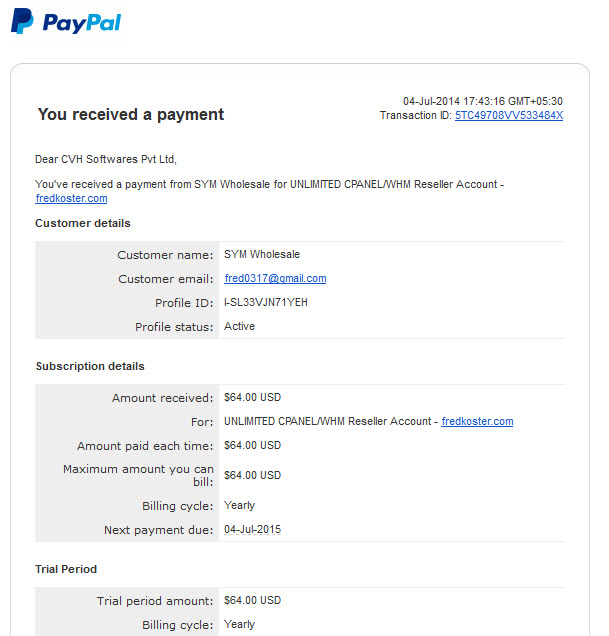Open fredkoster.com link in subscription details
609x636 pixels.
coord(477,421)
